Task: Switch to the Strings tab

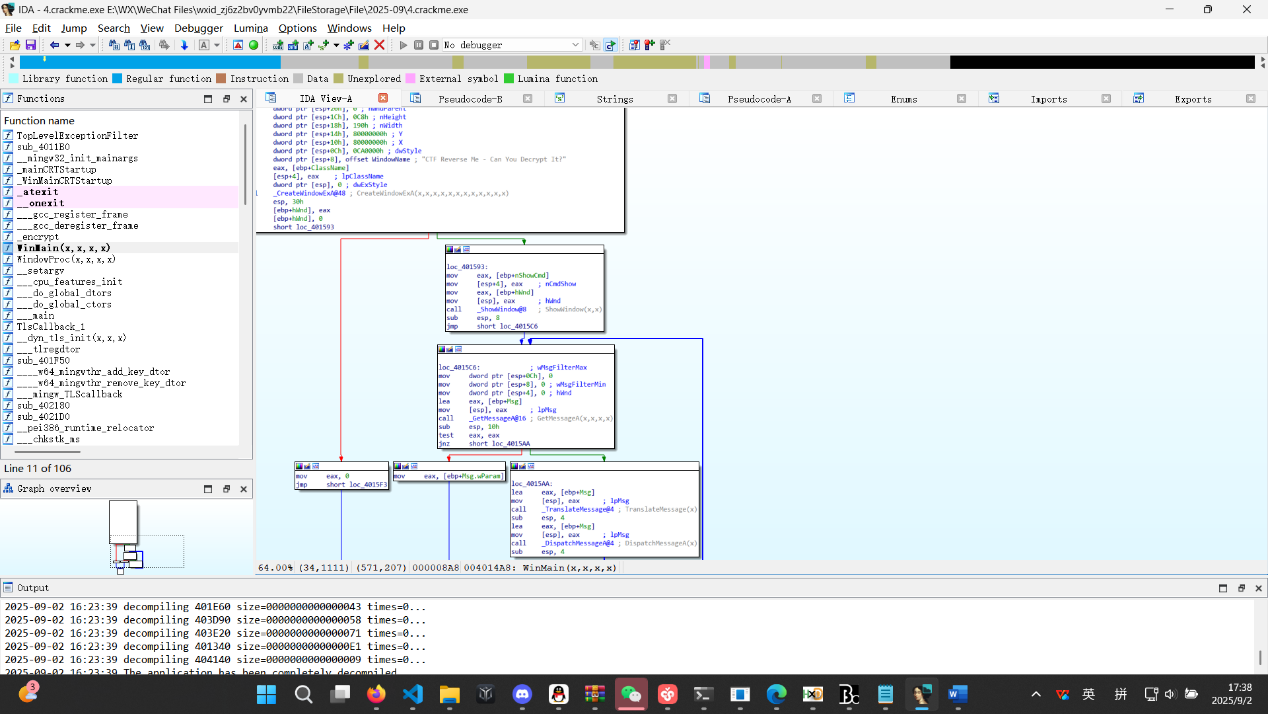Action: click(614, 99)
